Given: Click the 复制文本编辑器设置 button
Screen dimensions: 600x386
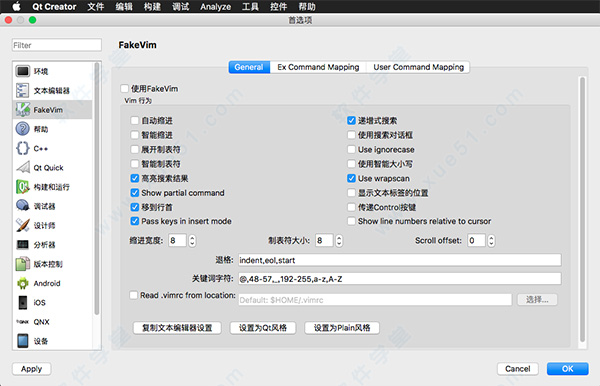Looking at the screenshot, I should tap(177, 328).
